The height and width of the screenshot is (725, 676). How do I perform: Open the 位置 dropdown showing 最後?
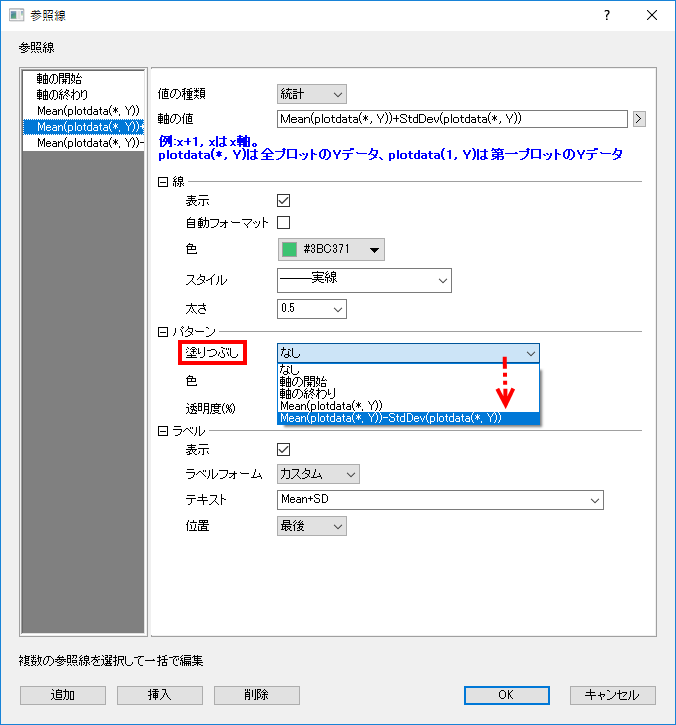click(x=312, y=526)
